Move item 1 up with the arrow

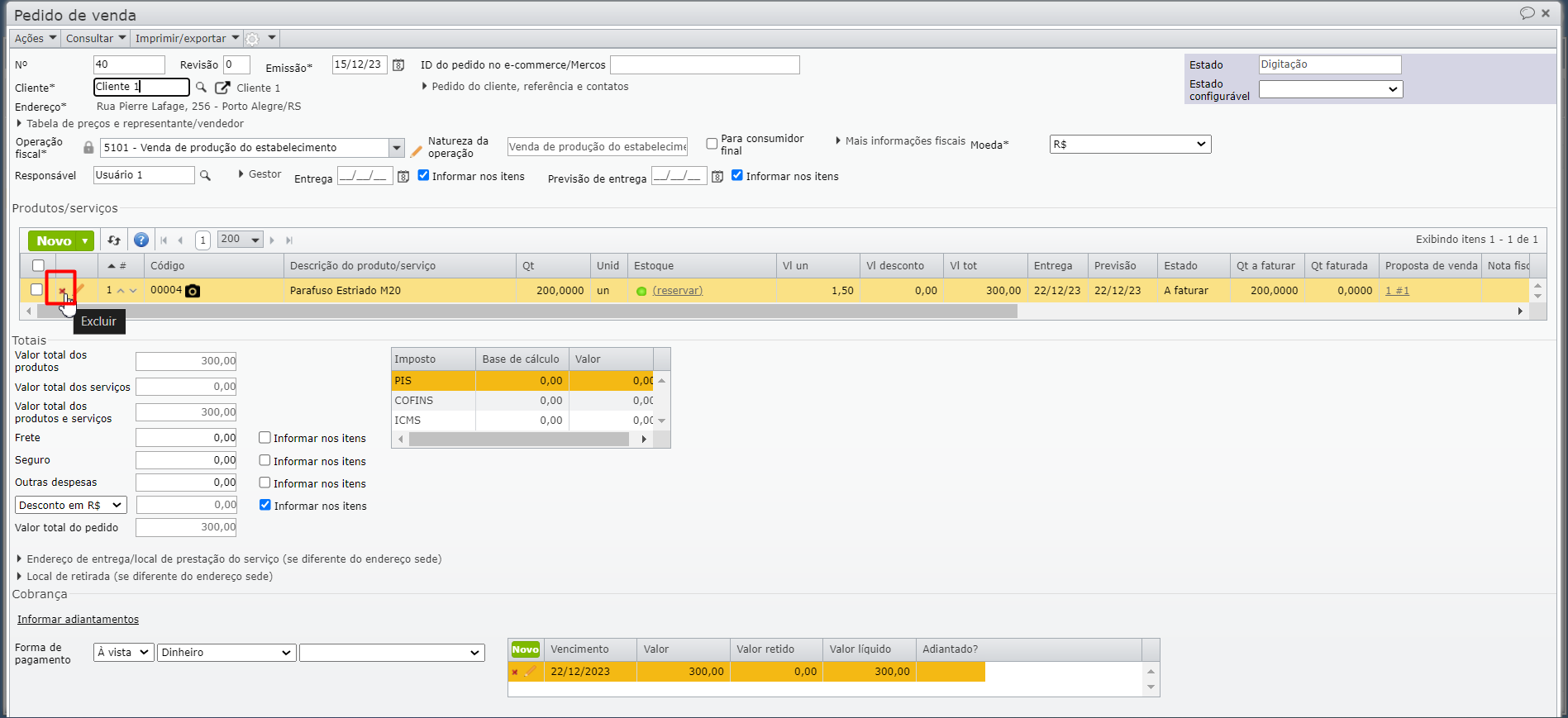pyautogui.click(x=121, y=291)
